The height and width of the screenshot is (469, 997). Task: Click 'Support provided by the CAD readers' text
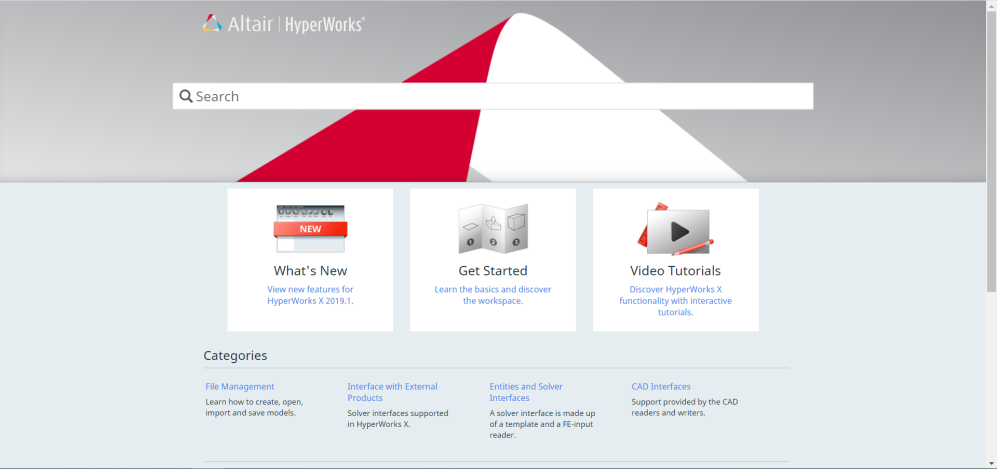point(685,407)
